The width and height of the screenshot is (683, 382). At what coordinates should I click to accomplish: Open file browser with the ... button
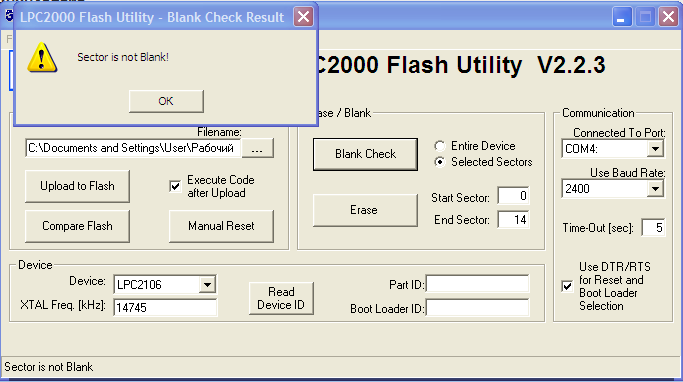click(257, 149)
